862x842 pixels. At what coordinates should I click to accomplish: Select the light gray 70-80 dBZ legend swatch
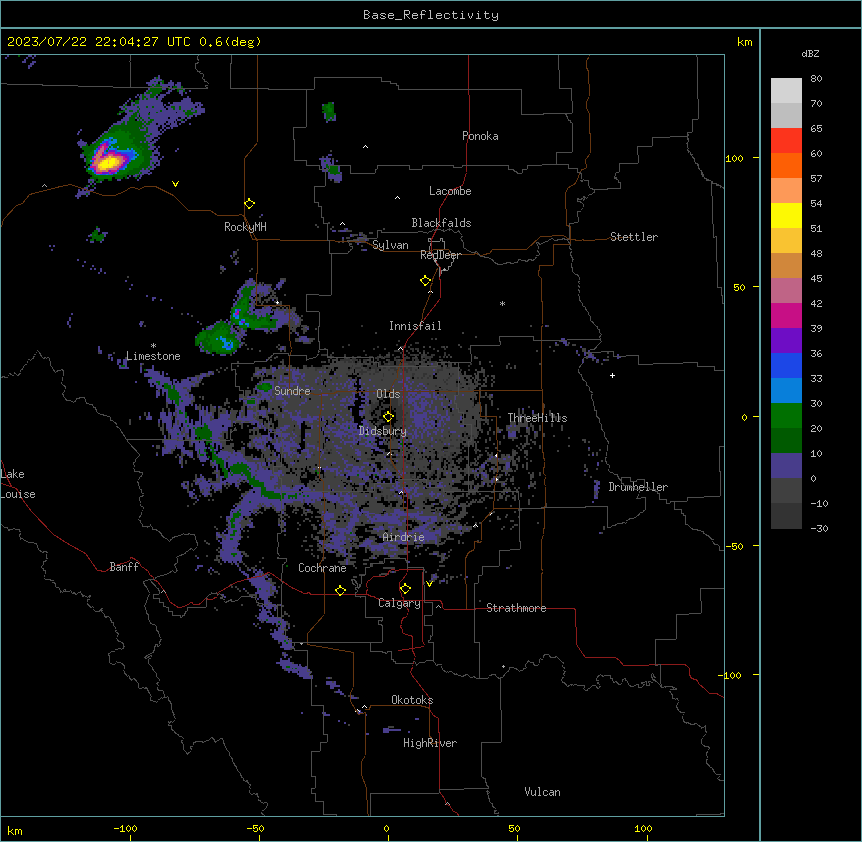click(786, 91)
